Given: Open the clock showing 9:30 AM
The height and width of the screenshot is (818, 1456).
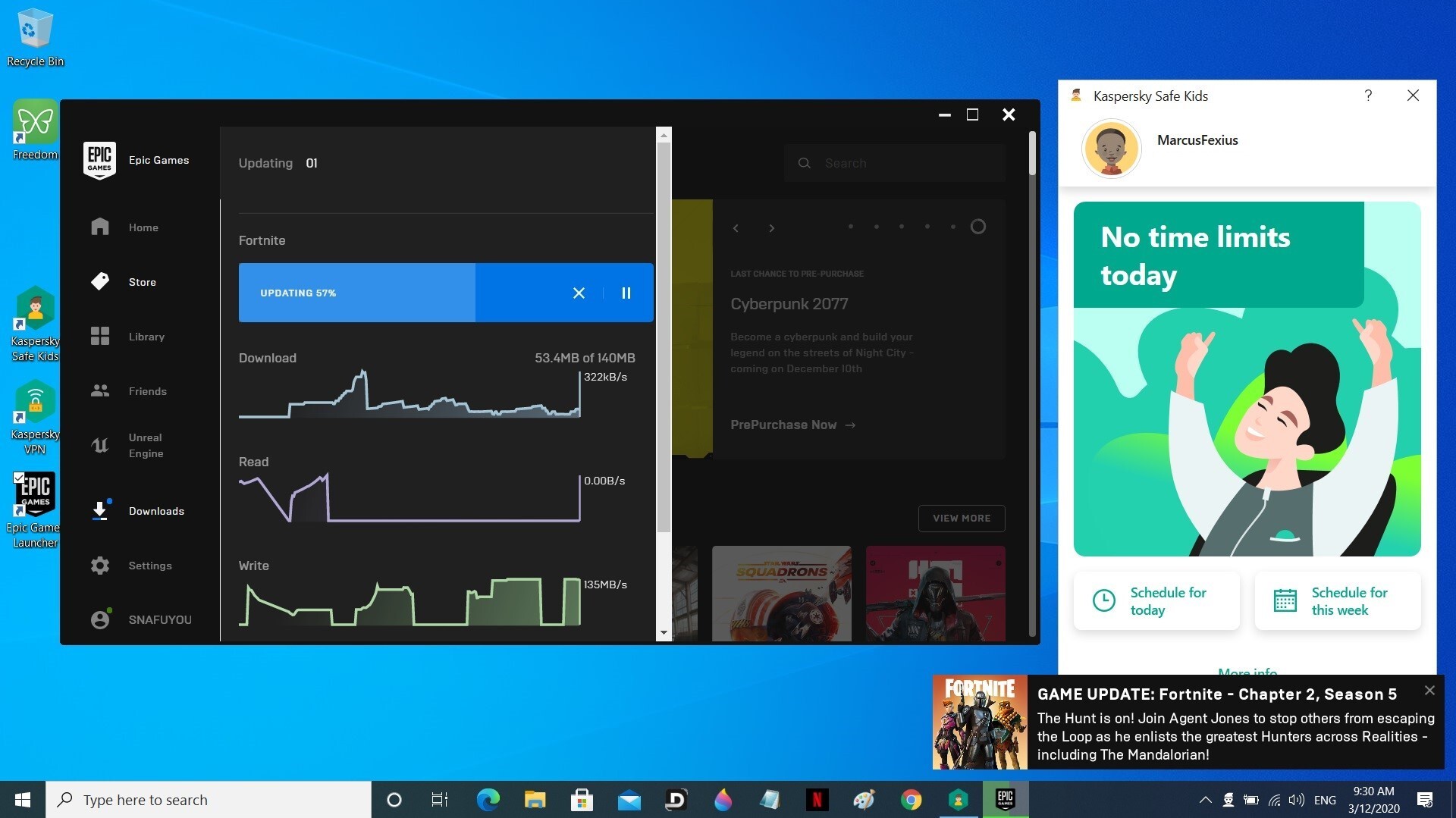Looking at the screenshot, I should click(1373, 800).
